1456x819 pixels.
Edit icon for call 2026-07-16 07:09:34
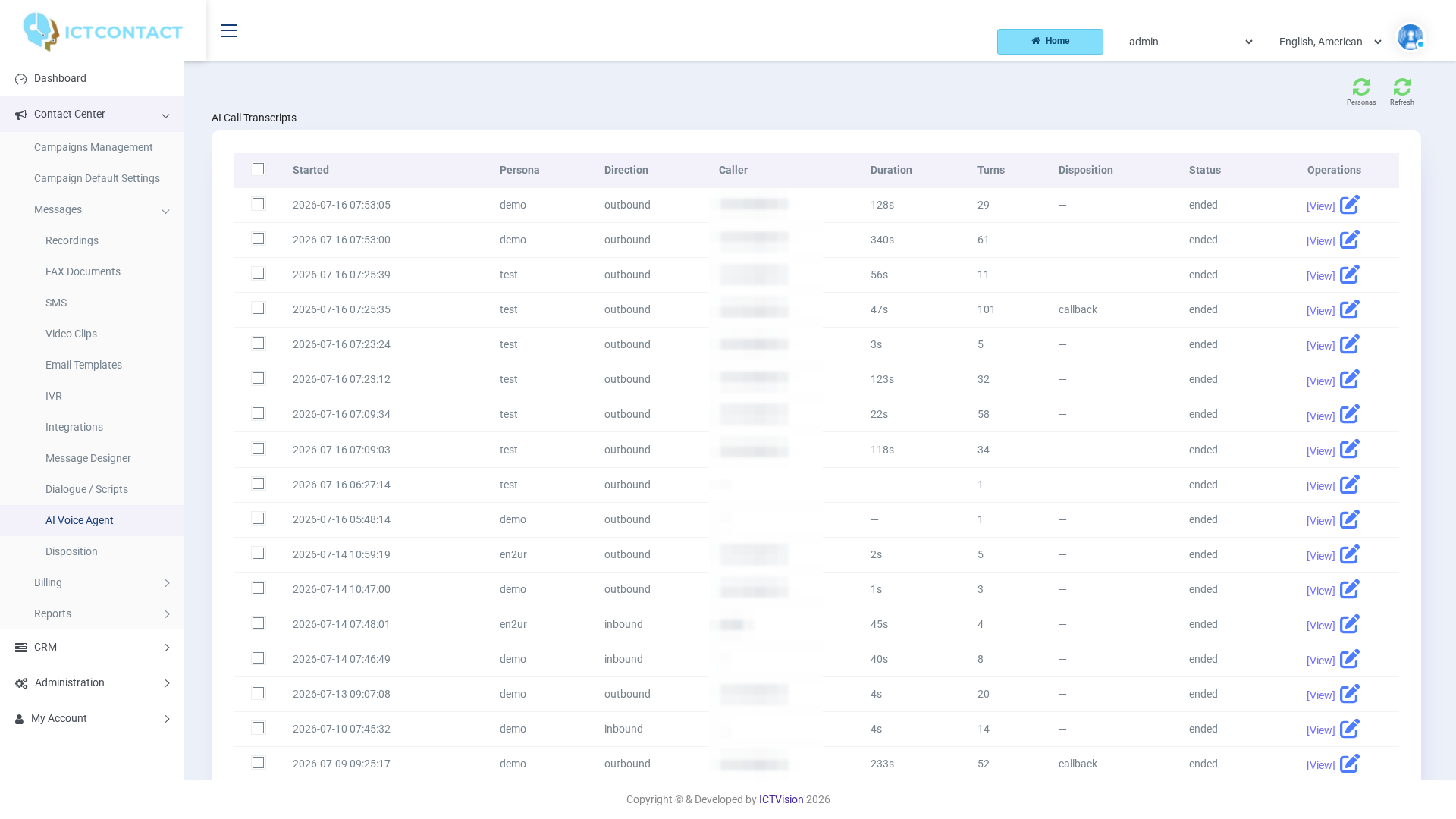click(1350, 414)
